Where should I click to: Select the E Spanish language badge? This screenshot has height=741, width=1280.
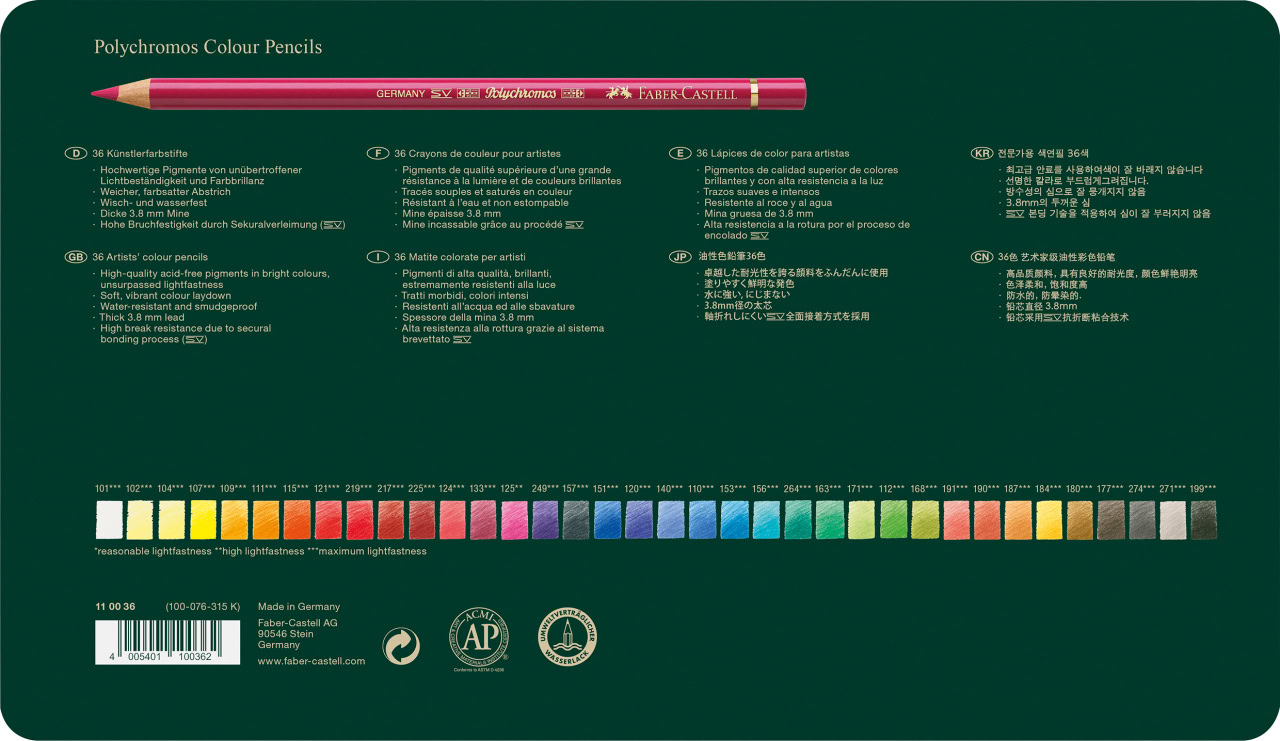680,154
